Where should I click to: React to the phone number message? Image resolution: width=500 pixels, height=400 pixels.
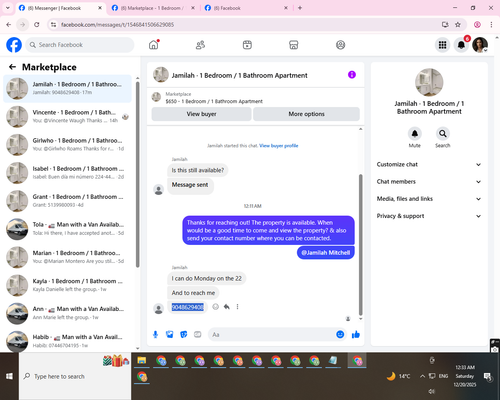coord(216,307)
